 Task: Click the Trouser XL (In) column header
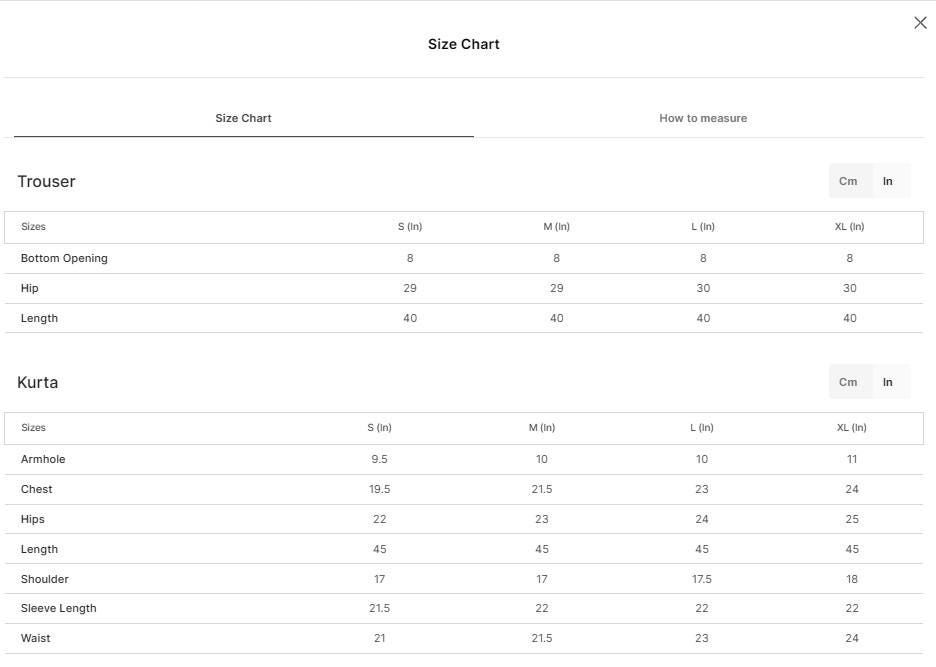click(x=849, y=227)
